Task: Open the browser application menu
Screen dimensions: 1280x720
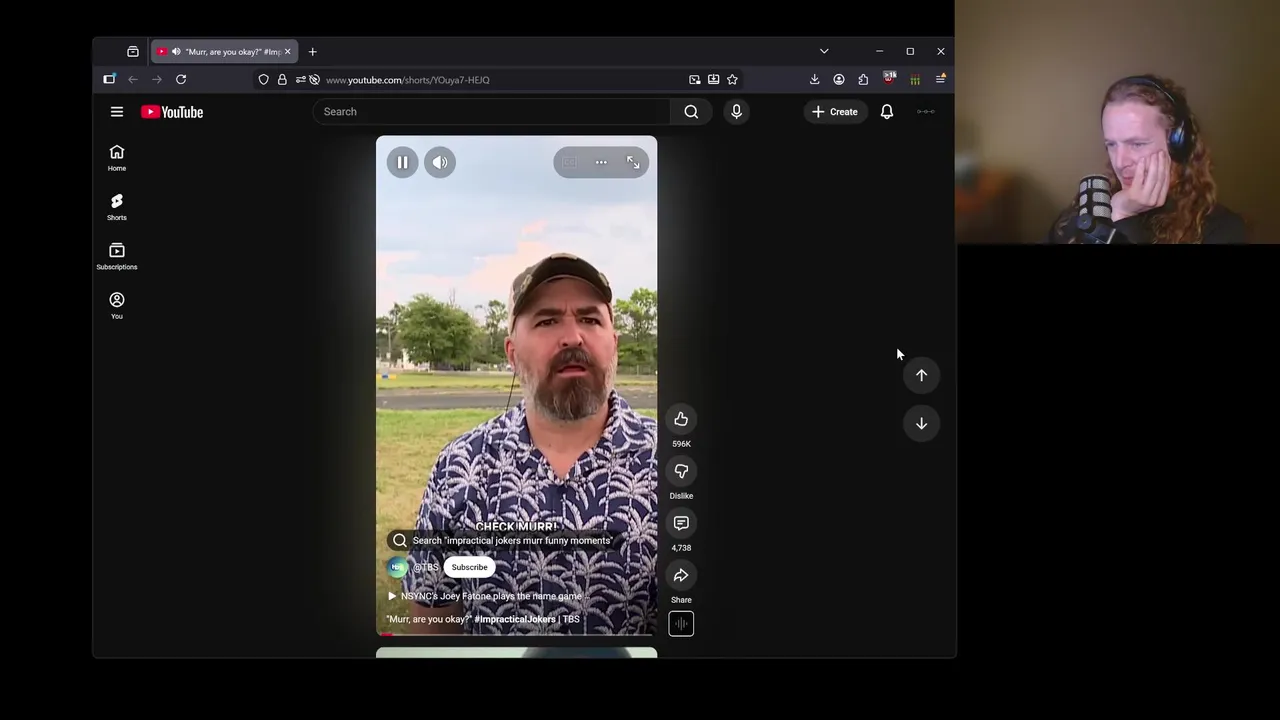Action: click(x=940, y=79)
